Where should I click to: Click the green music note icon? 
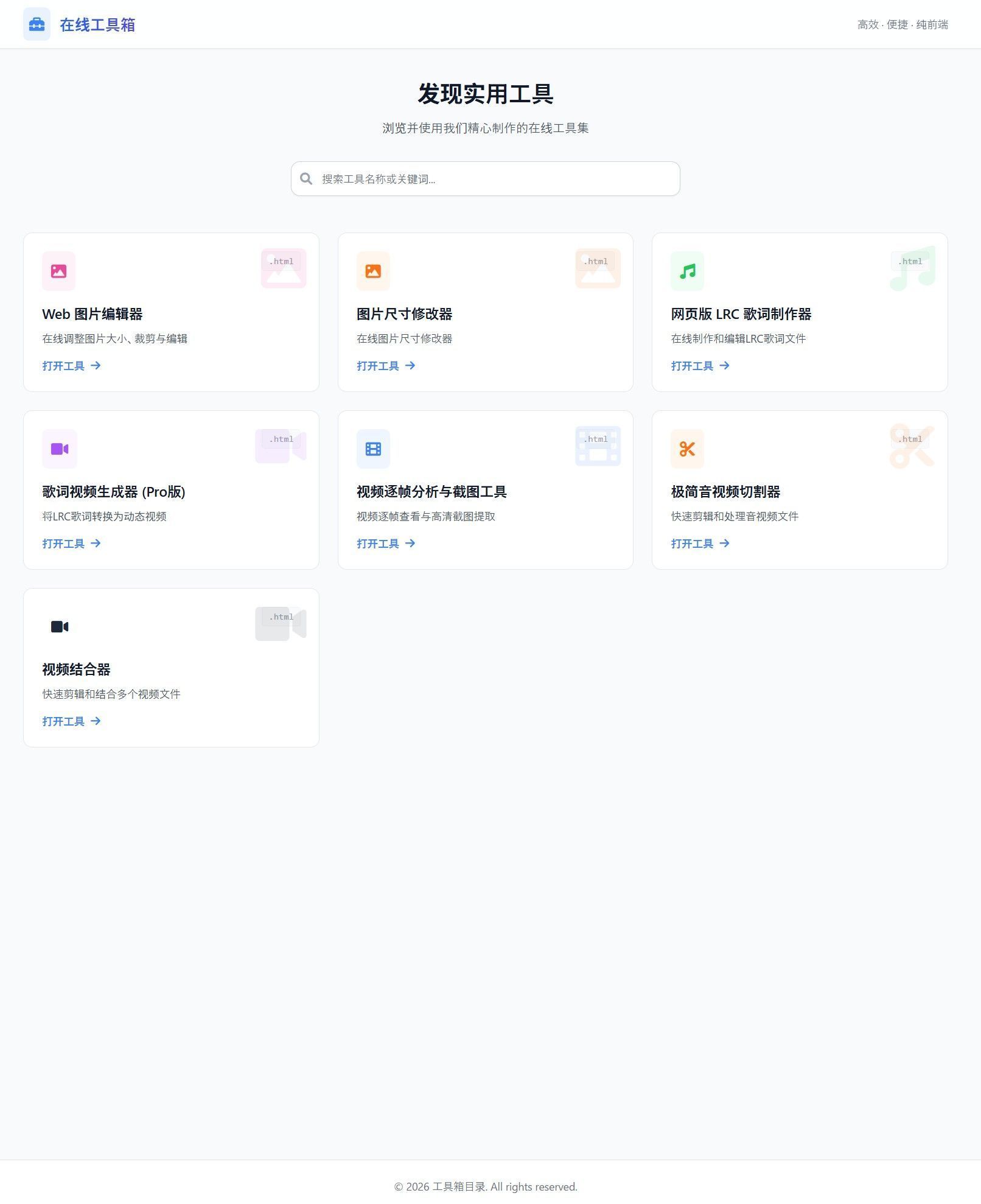pos(688,271)
